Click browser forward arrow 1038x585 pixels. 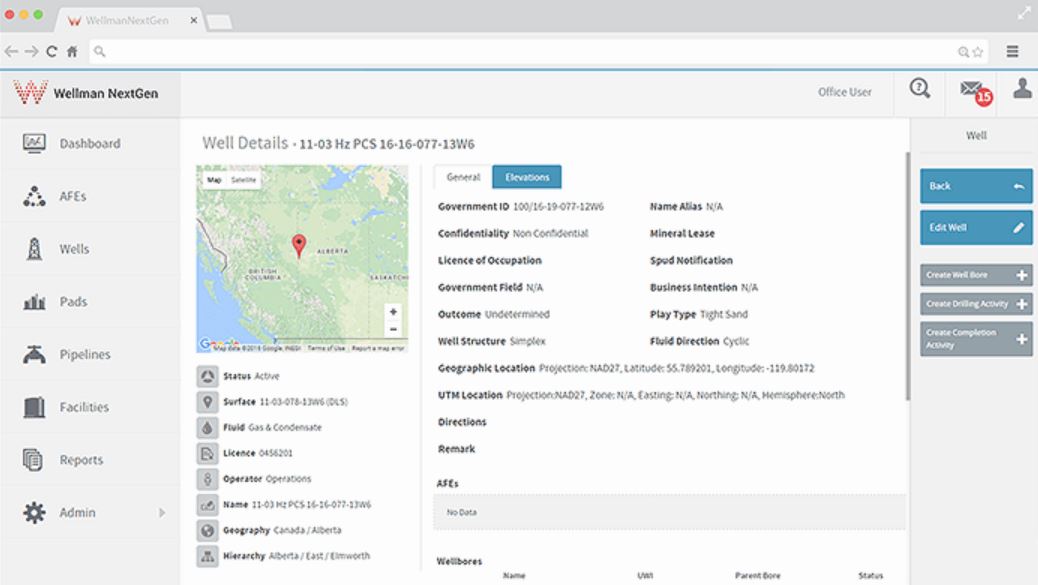click(x=31, y=51)
